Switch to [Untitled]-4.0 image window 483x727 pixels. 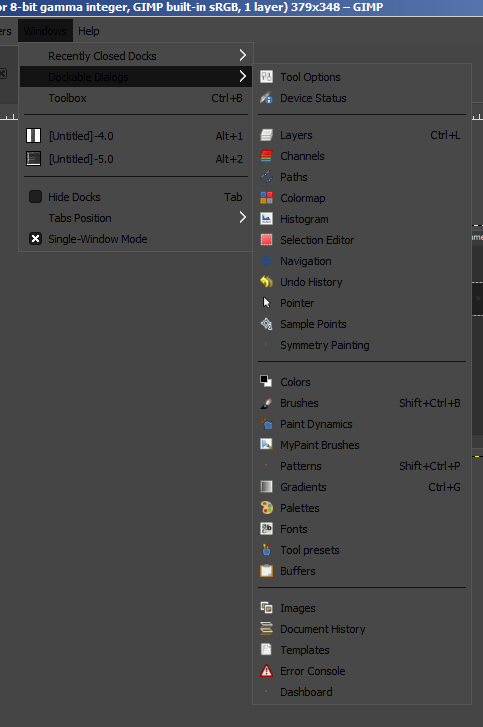135,136
